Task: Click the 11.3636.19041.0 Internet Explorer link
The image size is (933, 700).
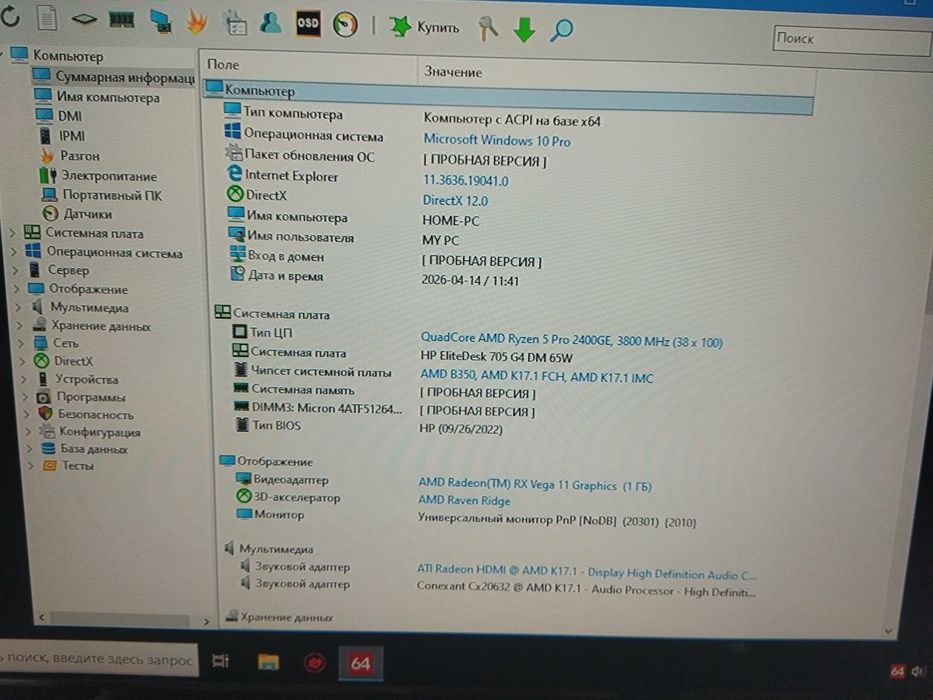Action: [465, 181]
